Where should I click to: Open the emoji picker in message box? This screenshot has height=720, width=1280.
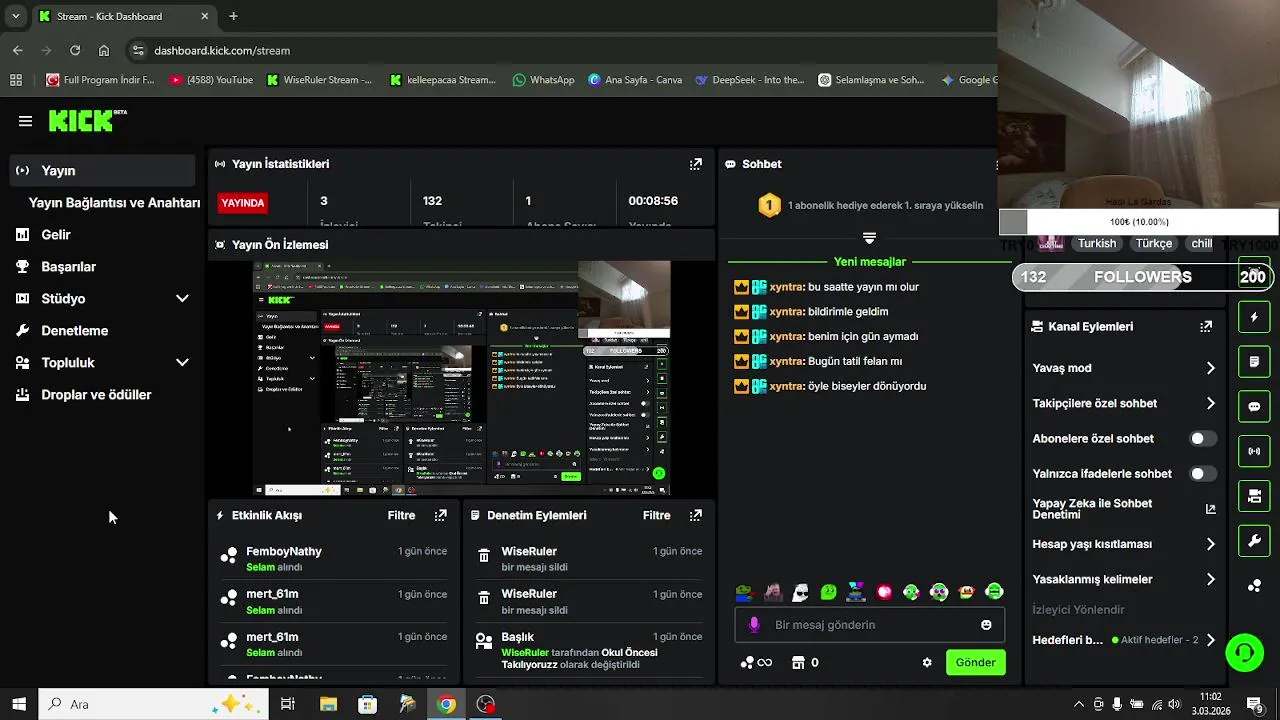986,625
